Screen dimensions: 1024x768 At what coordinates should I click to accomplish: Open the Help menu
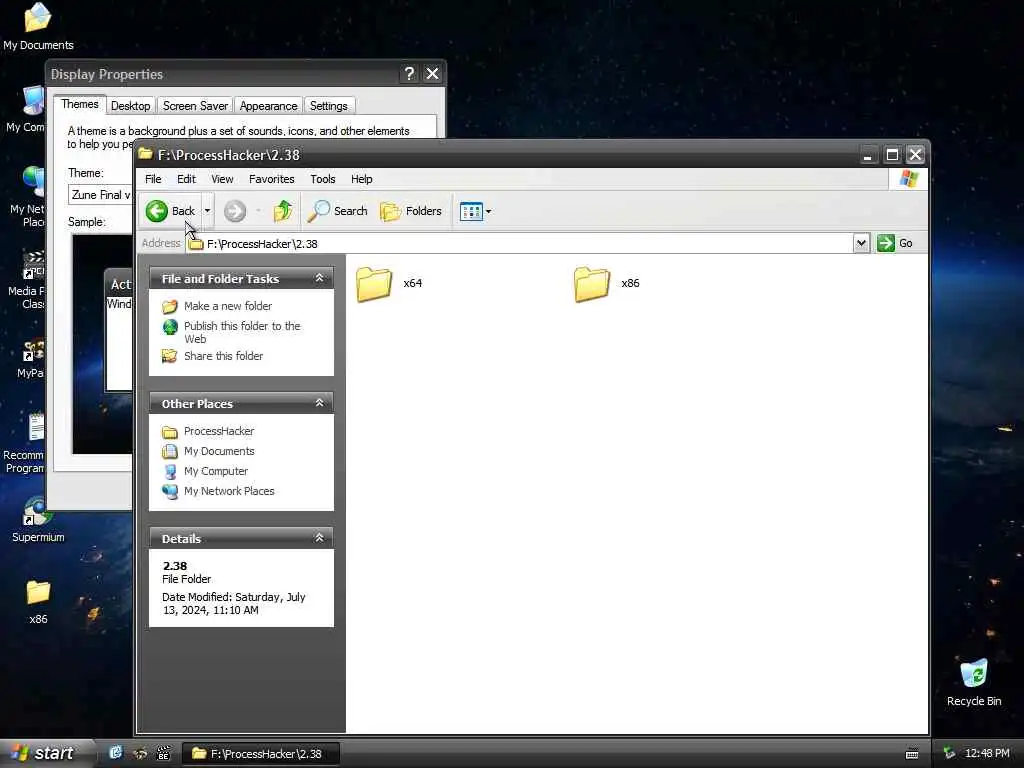[x=361, y=179]
